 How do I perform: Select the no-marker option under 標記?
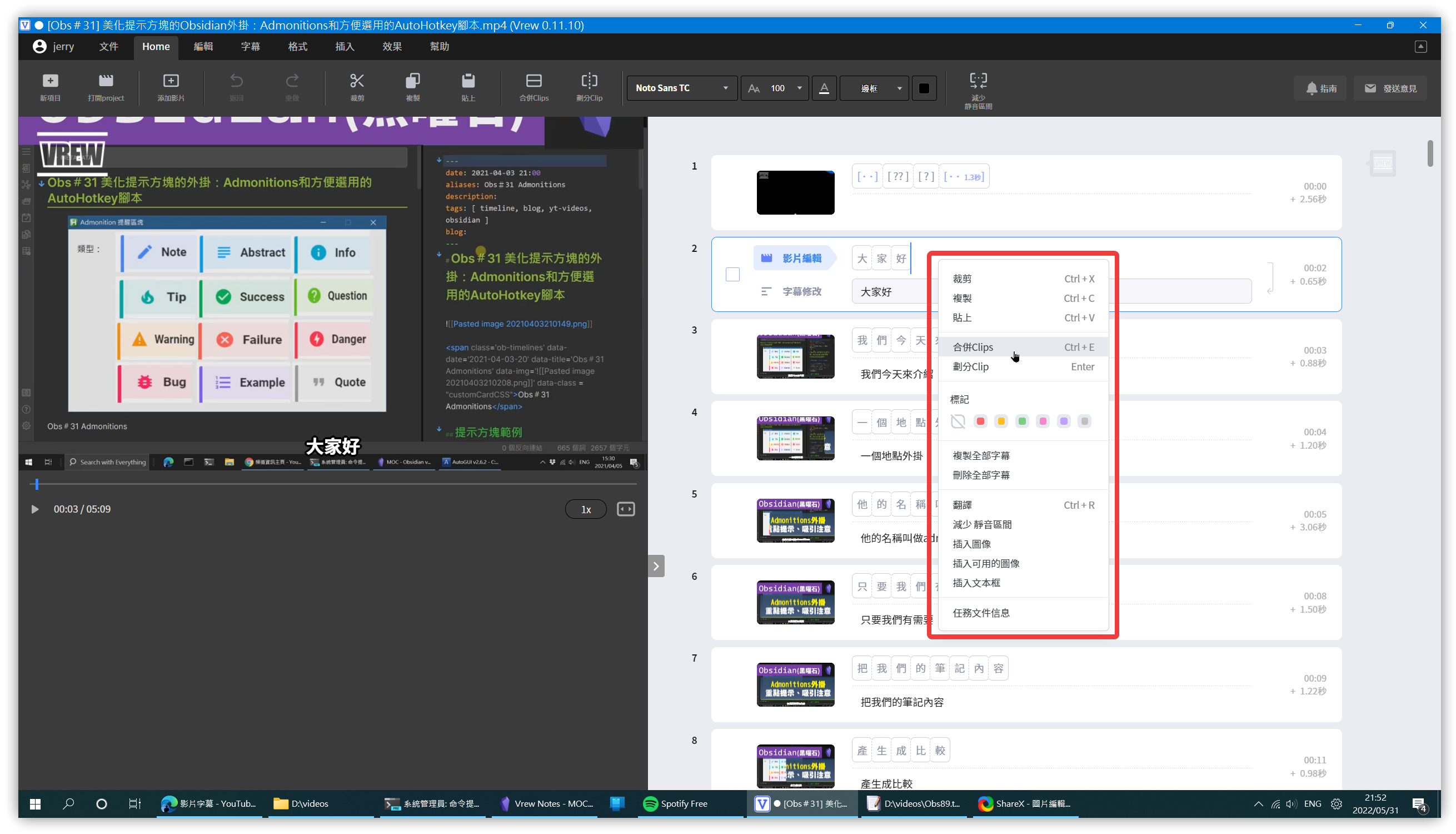[958, 421]
